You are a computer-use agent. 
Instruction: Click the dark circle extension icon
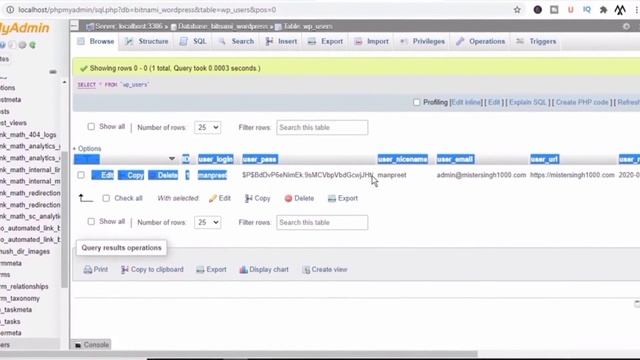[538, 10]
